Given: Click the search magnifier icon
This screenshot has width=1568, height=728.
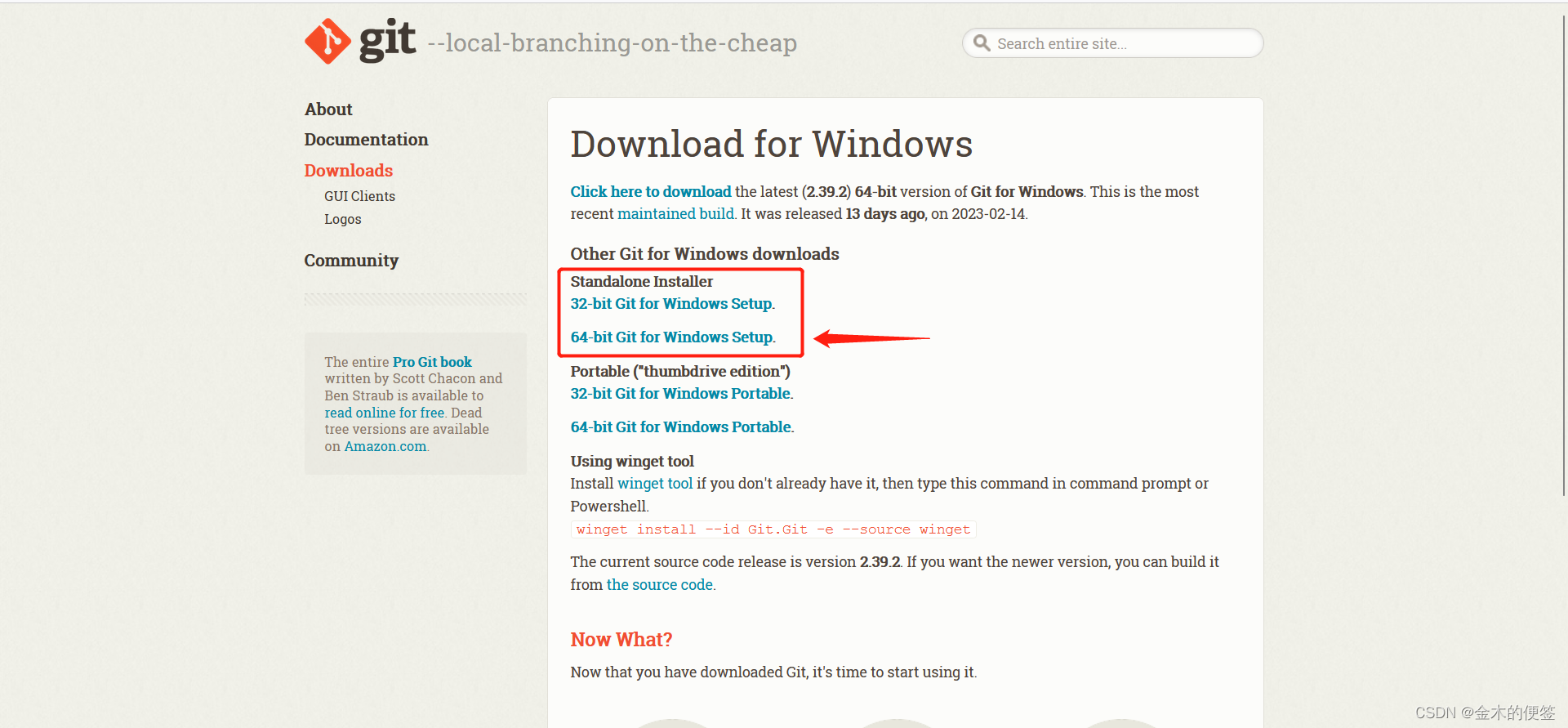Looking at the screenshot, I should click(982, 43).
